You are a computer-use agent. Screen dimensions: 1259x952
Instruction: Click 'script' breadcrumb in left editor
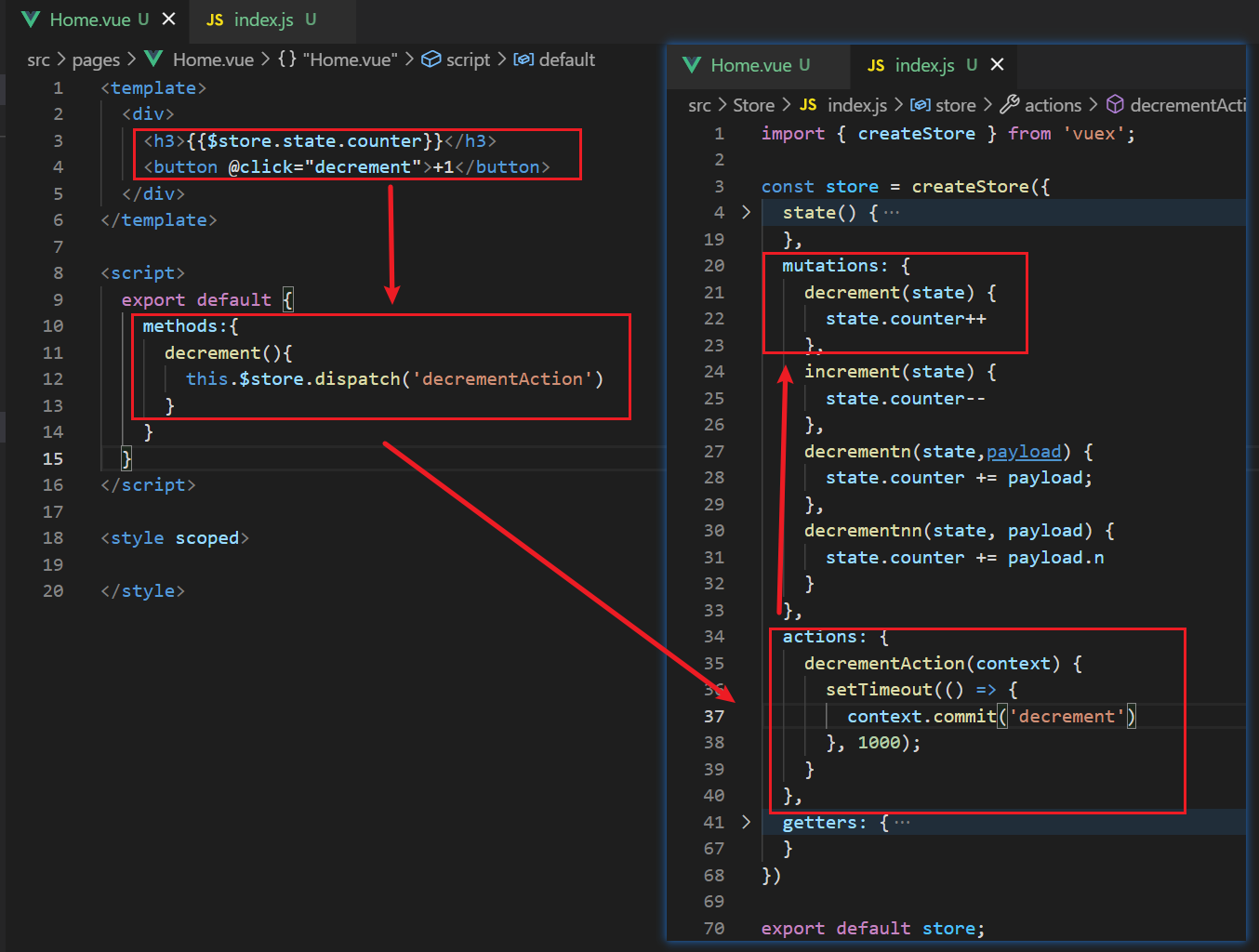[x=468, y=59]
